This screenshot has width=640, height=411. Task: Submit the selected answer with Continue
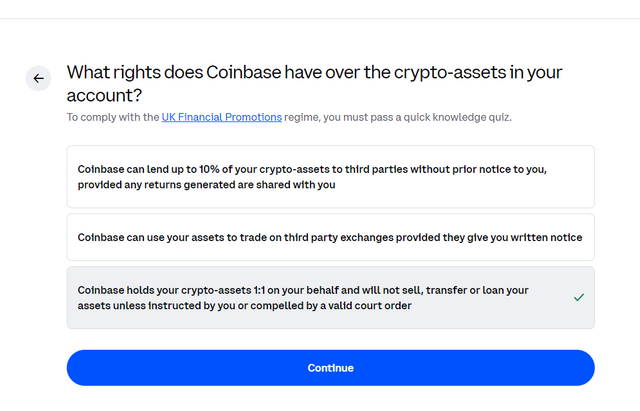(x=330, y=368)
